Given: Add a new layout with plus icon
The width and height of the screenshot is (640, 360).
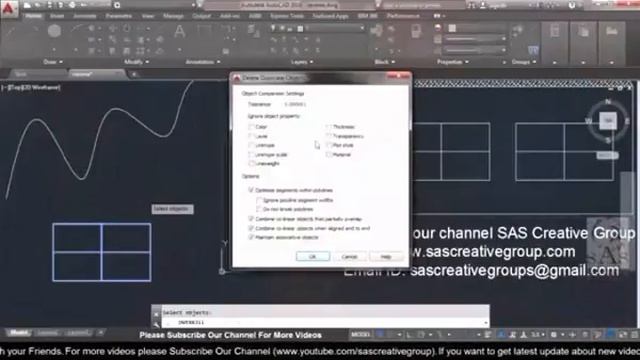Looking at the screenshot, I should tap(101, 333).
